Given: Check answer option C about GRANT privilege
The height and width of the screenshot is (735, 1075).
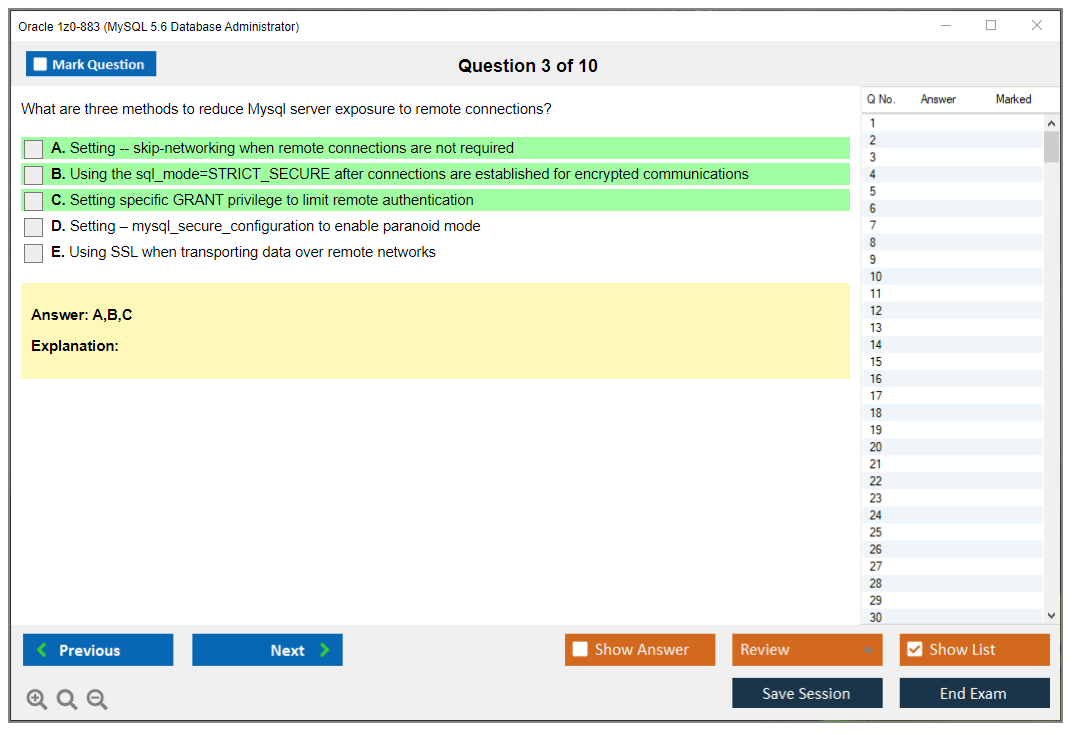Looking at the screenshot, I should 33,200.
